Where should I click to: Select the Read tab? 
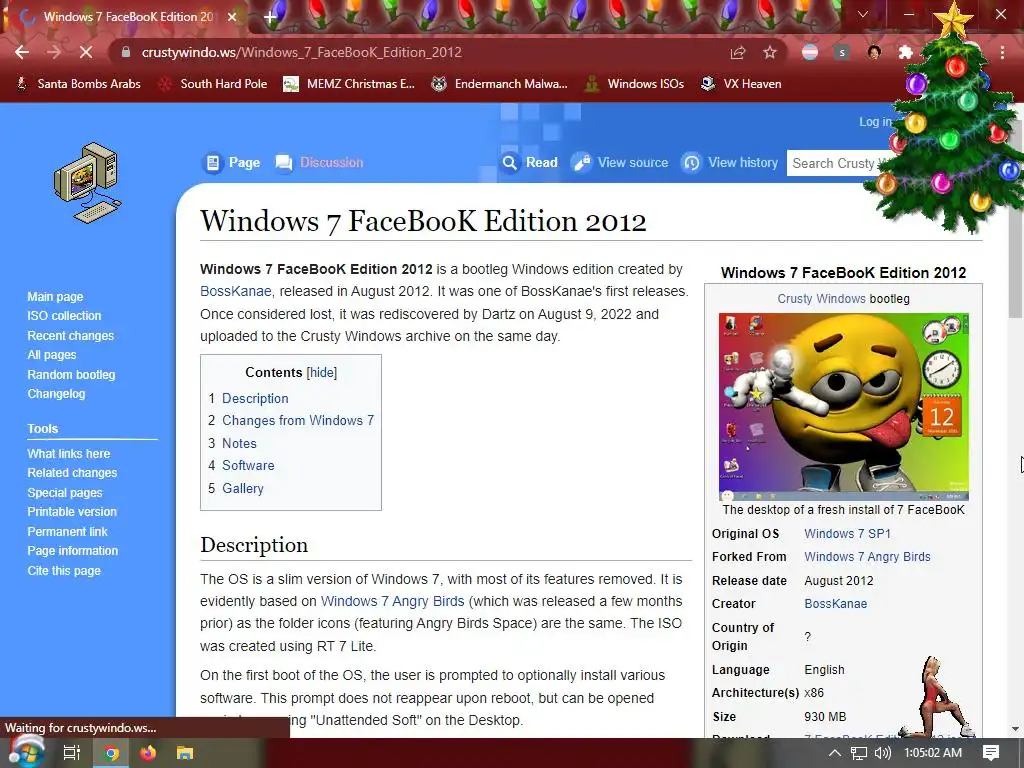[530, 163]
